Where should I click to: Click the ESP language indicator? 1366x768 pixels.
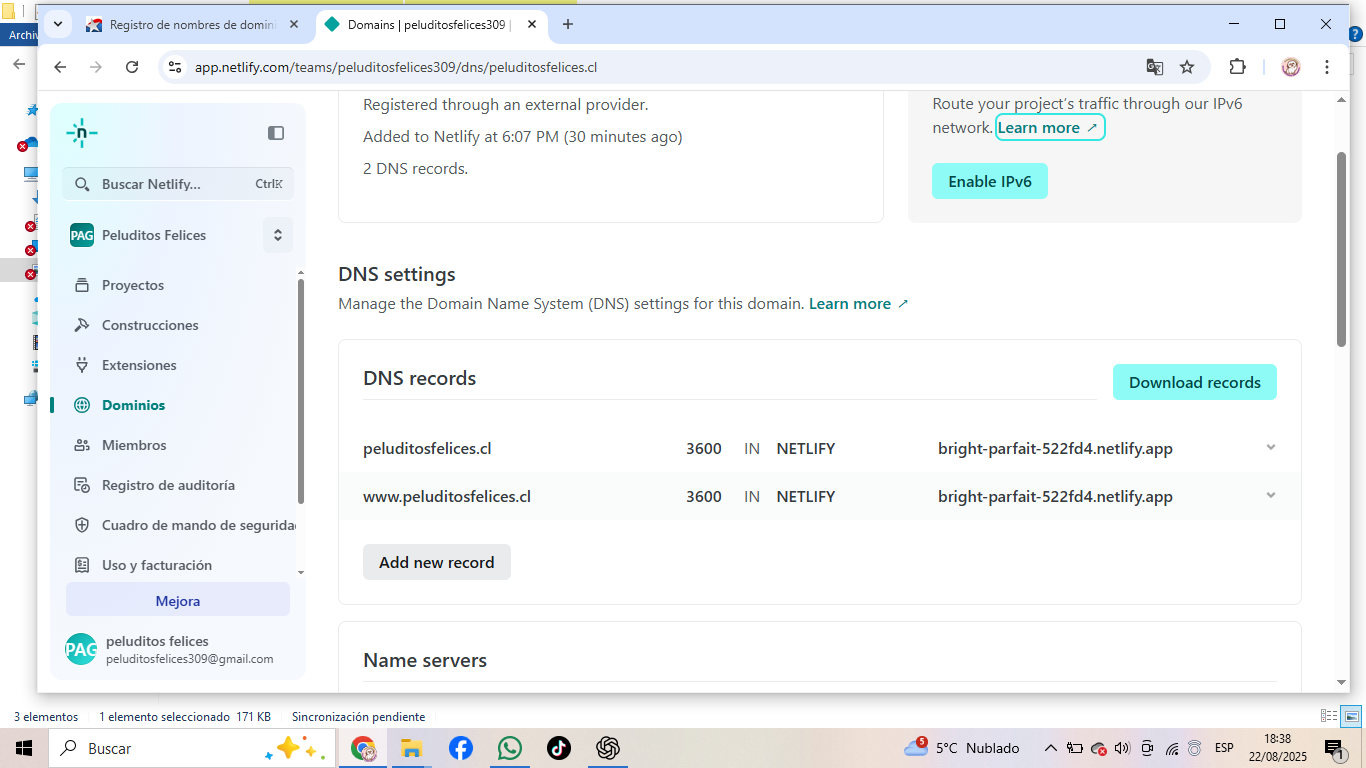pos(1224,748)
